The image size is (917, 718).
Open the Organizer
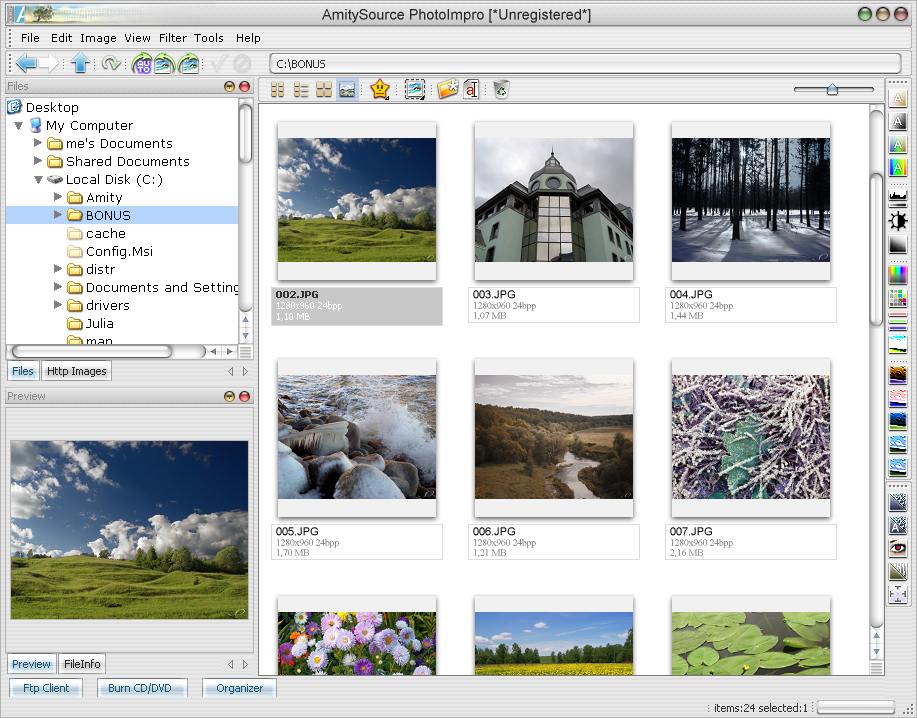240,688
